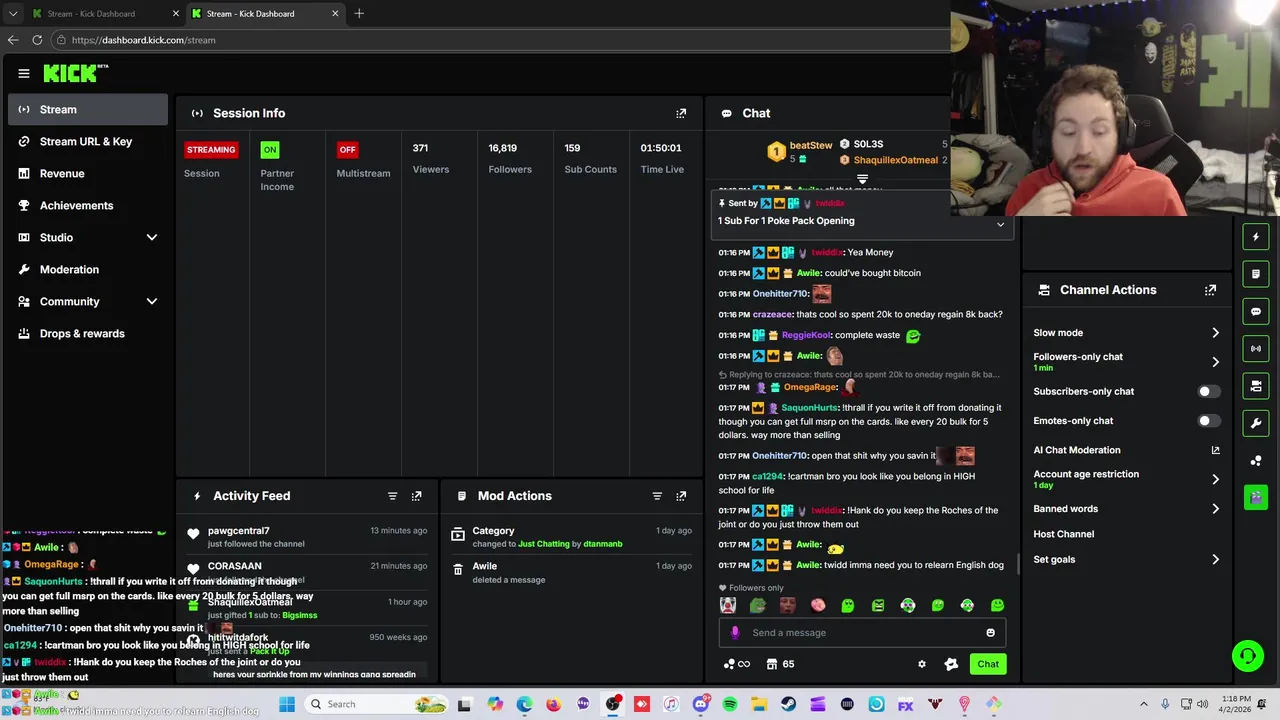Click the green clapperboard icon in right rail
This screenshot has height=720, width=1280.
click(x=1256, y=496)
